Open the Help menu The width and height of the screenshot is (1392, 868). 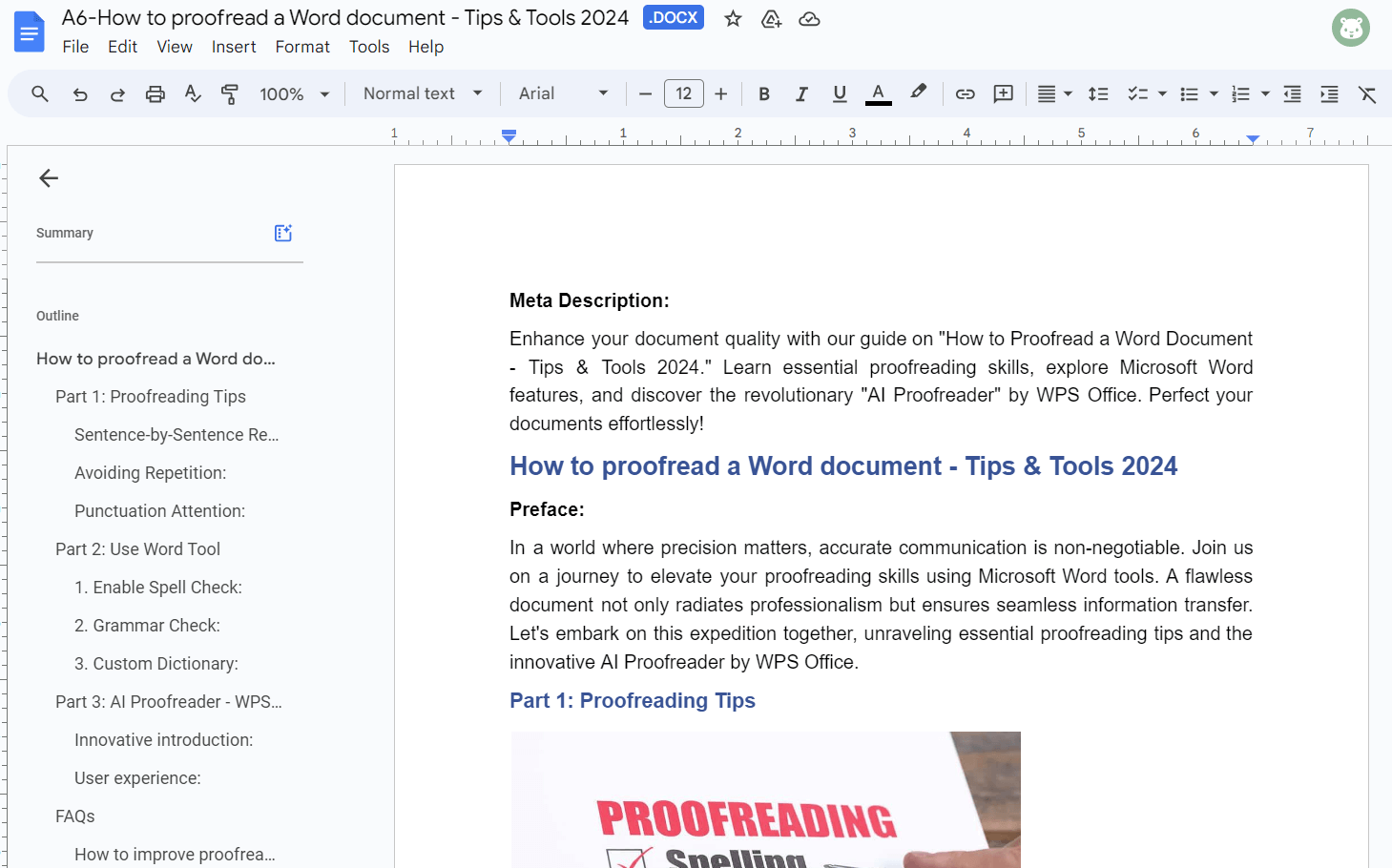click(x=426, y=47)
